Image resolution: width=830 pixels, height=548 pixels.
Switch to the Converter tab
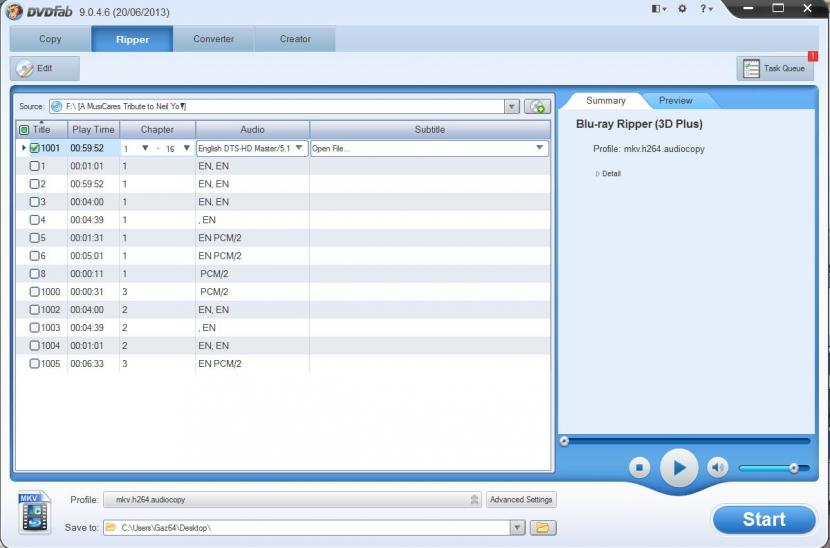pyautogui.click(x=213, y=39)
